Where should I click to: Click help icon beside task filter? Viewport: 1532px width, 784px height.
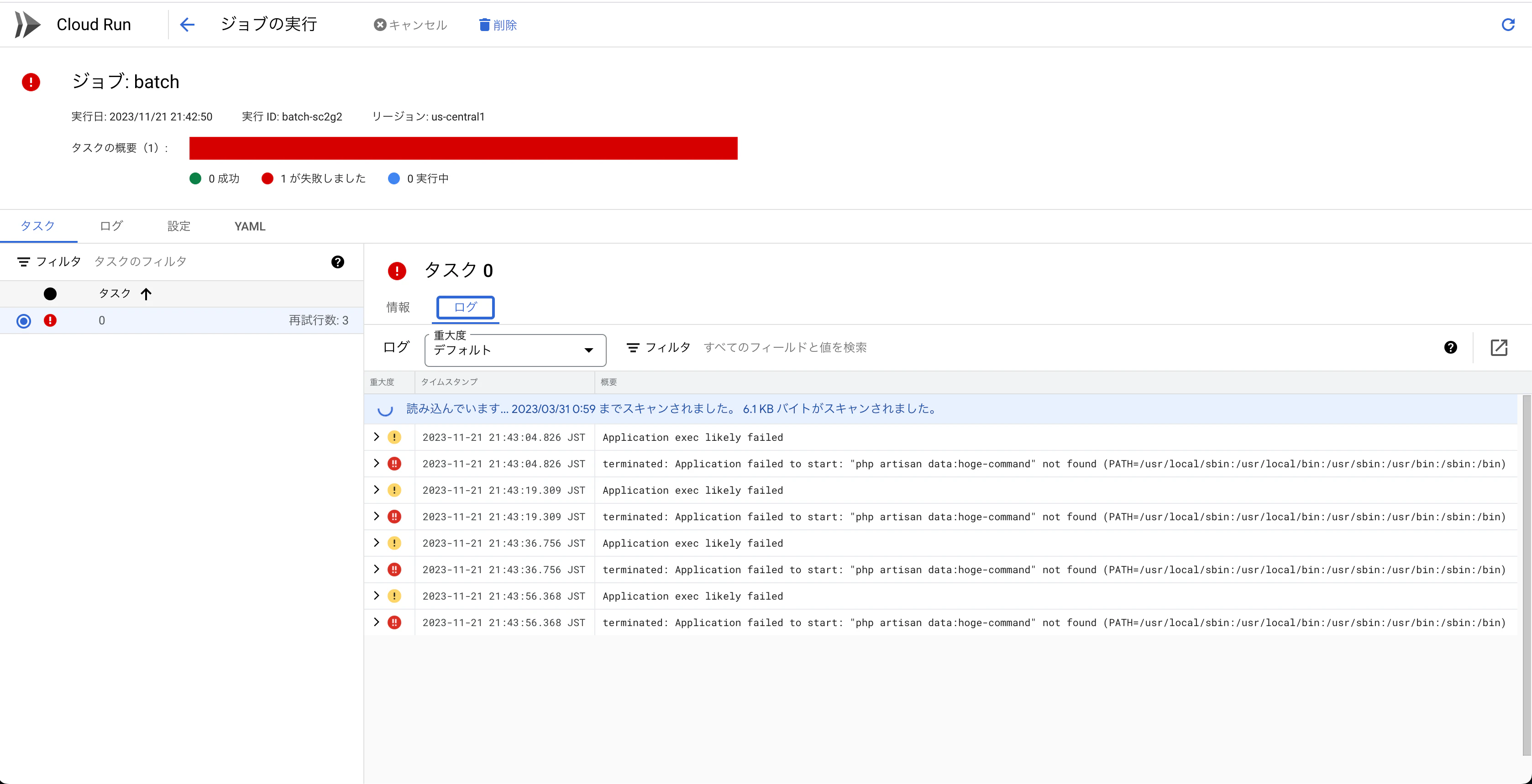[338, 261]
